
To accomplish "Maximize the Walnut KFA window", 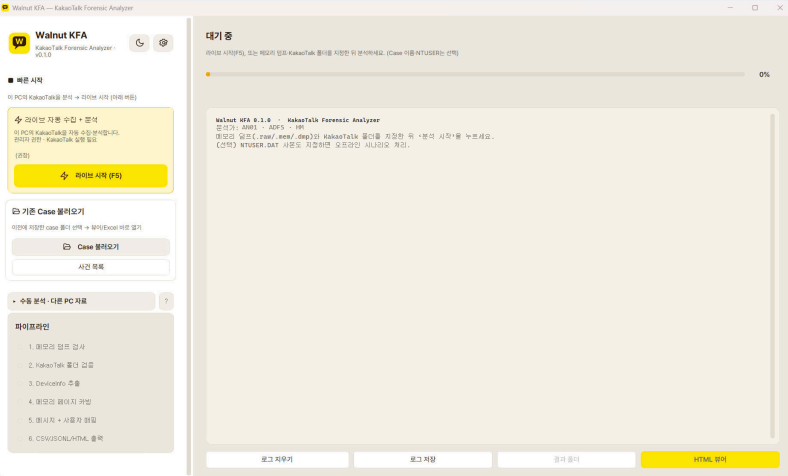I will (755, 8).
